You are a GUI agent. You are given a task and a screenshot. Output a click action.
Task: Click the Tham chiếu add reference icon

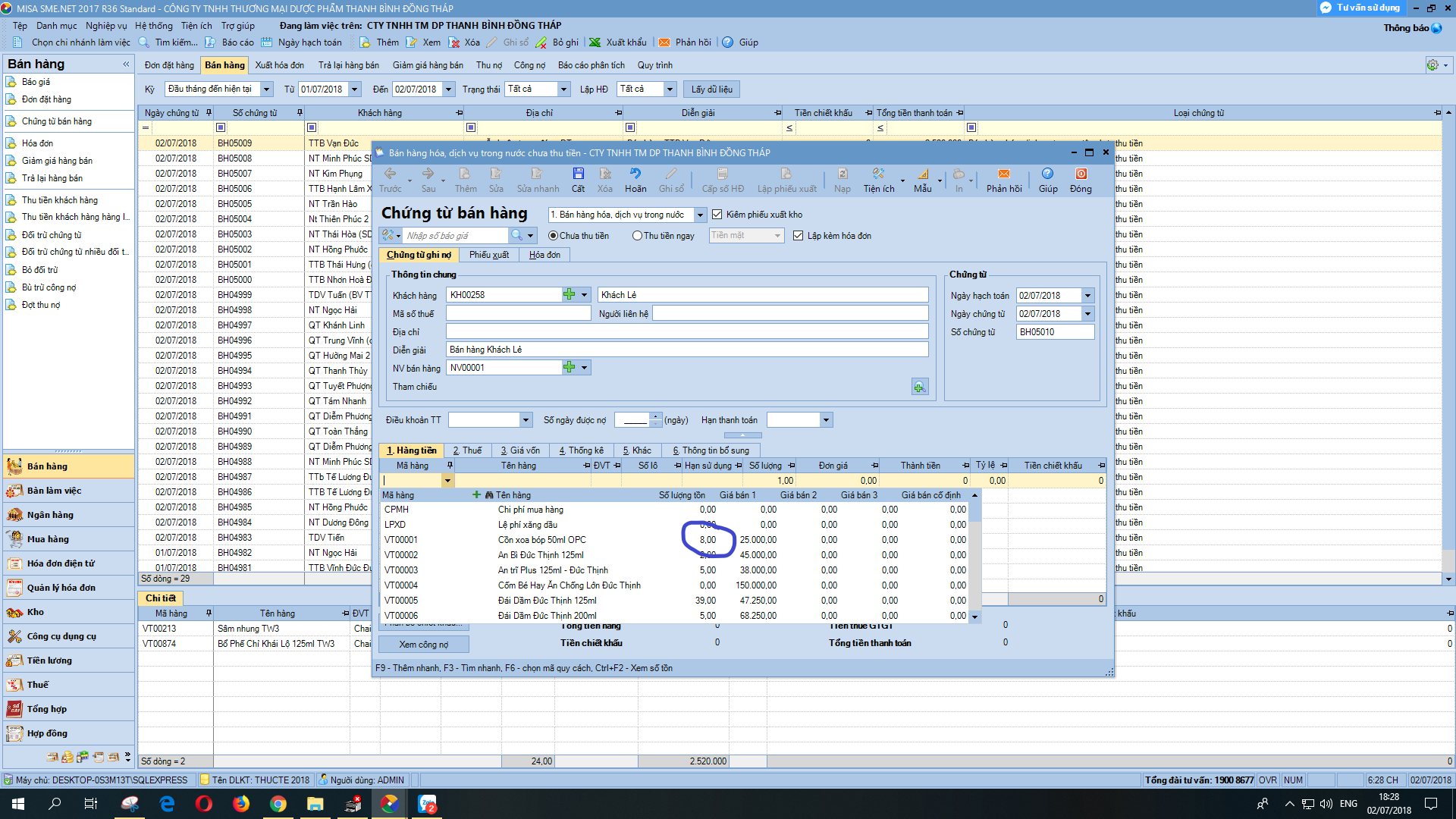pyautogui.click(x=920, y=387)
